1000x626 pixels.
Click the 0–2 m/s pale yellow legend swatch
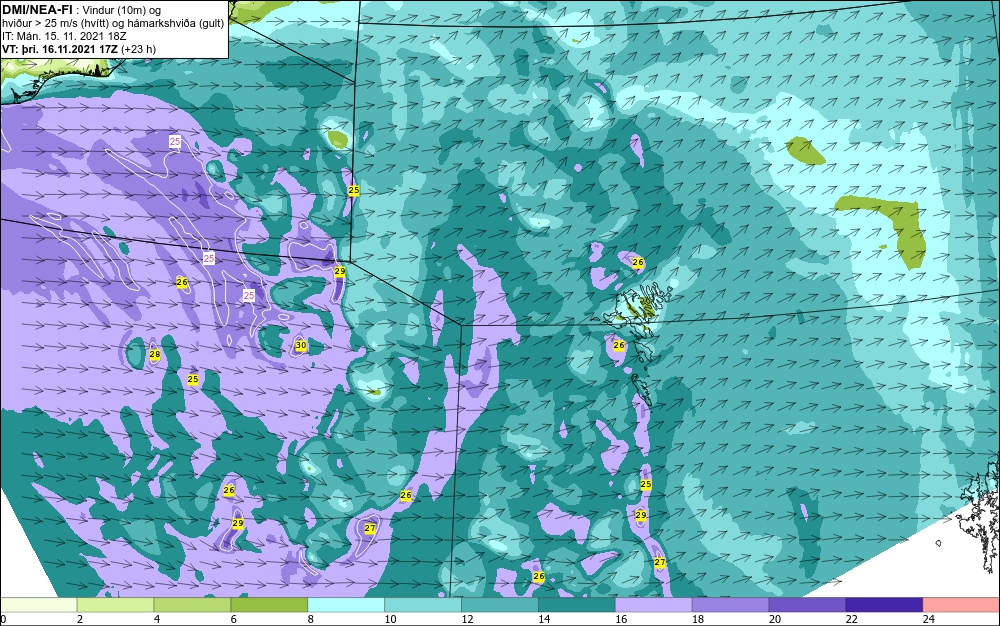click(x=38, y=604)
